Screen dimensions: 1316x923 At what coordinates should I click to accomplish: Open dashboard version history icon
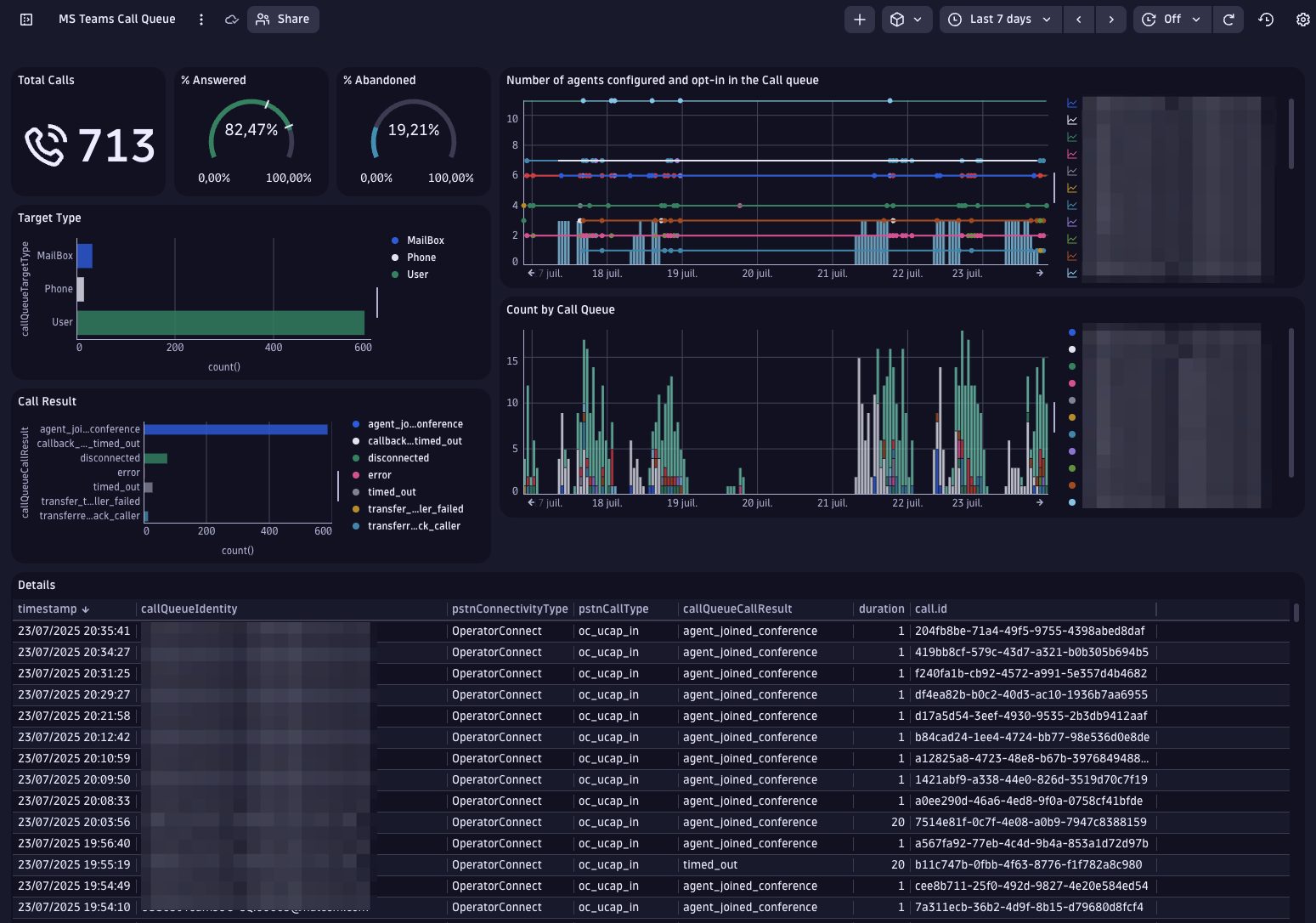[1265, 19]
